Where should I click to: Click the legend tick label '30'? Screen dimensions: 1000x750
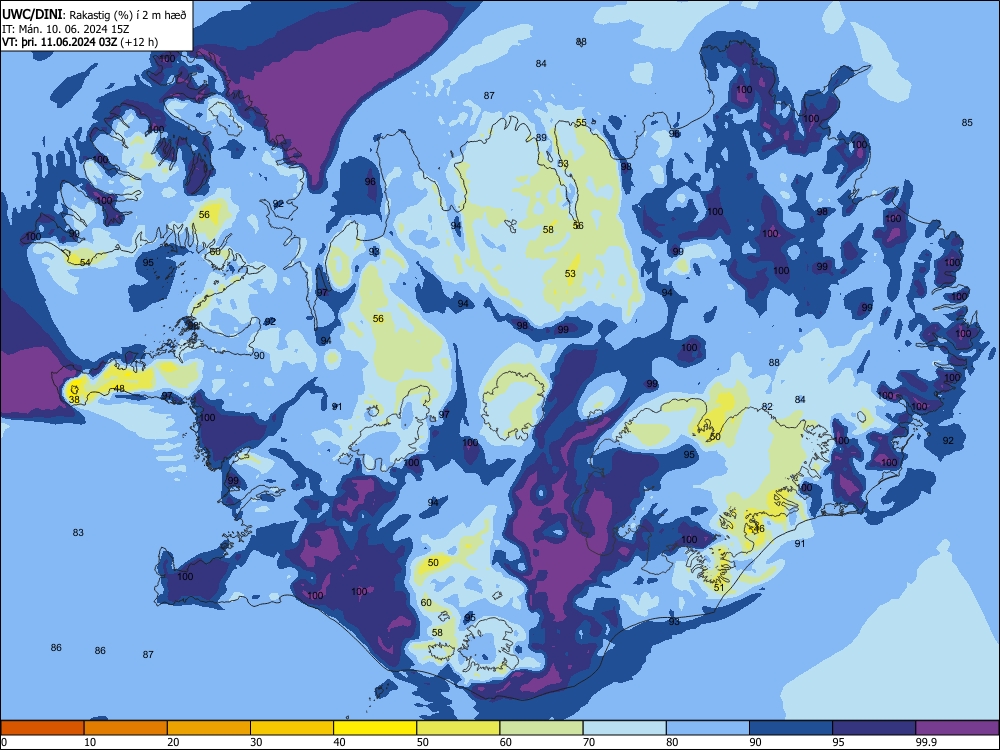pos(256,742)
